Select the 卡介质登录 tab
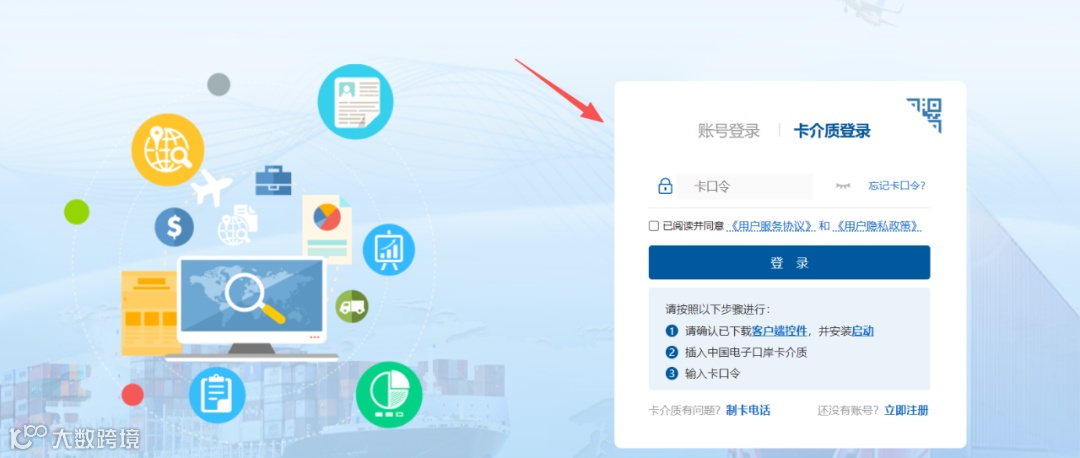The height and width of the screenshot is (458, 1080). point(832,131)
